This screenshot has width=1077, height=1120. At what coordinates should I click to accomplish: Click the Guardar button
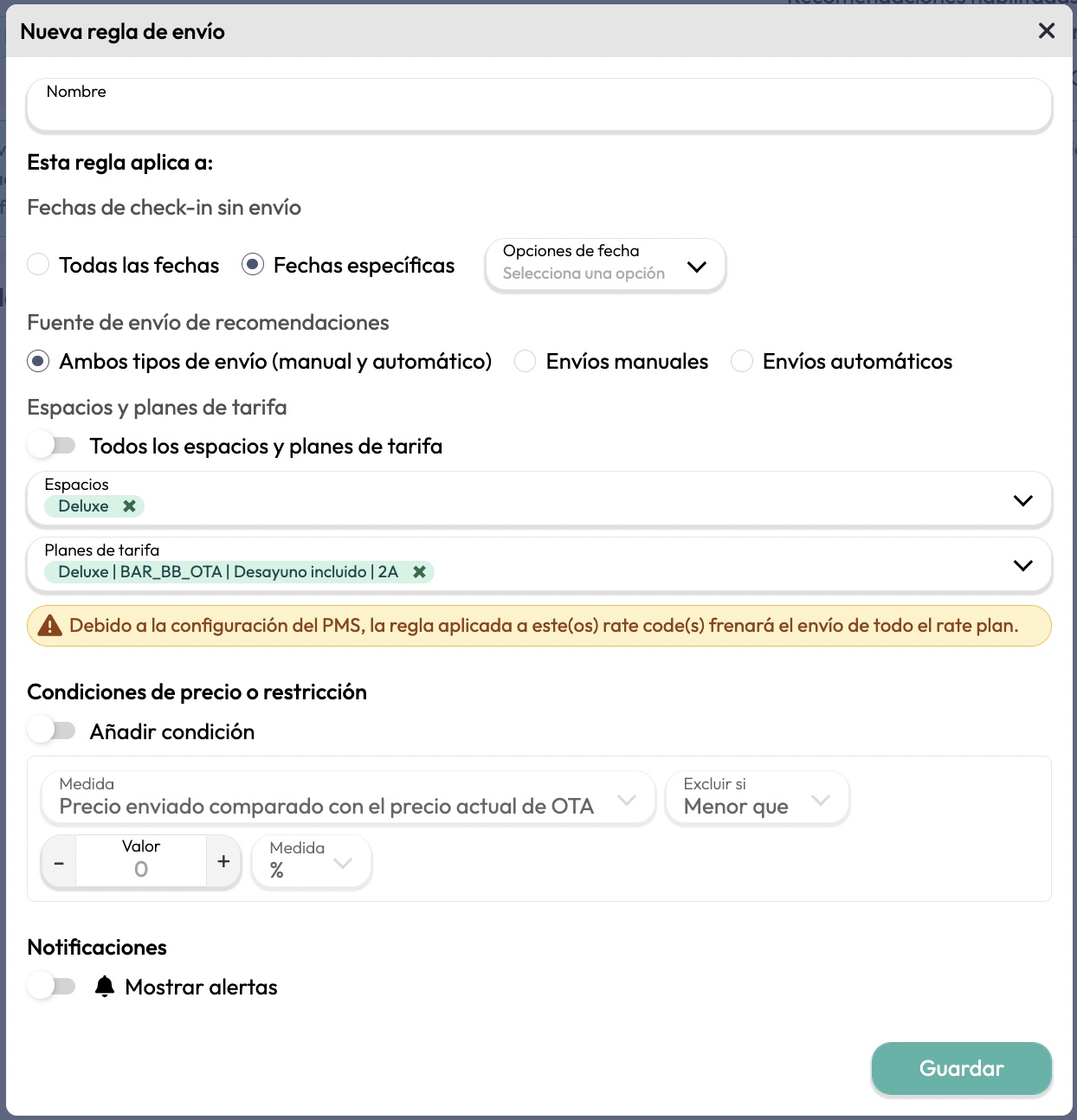pyautogui.click(x=961, y=1068)
